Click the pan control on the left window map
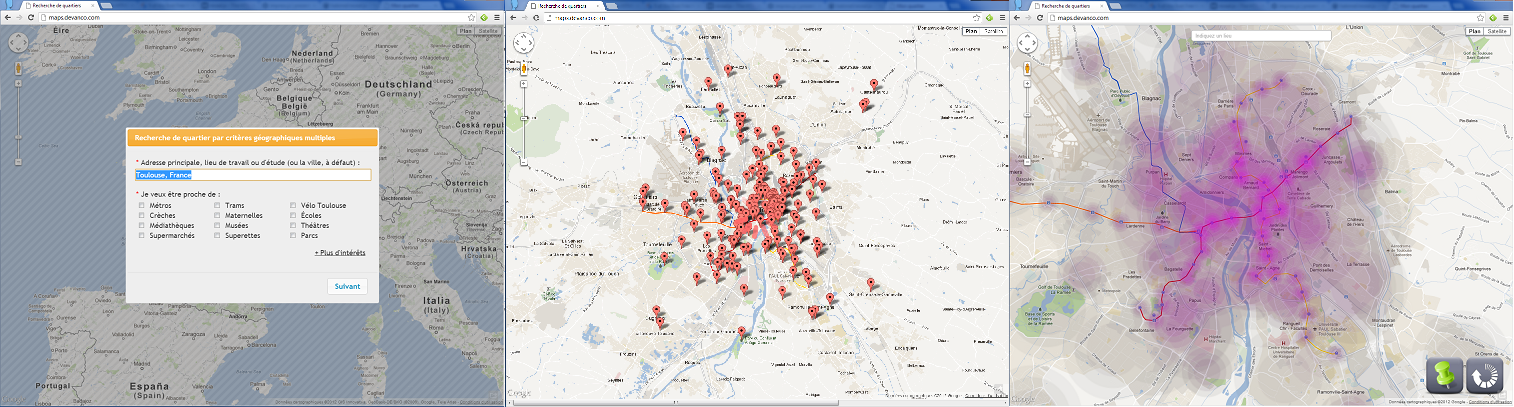 pyautogui.click(x=18, y=43)
